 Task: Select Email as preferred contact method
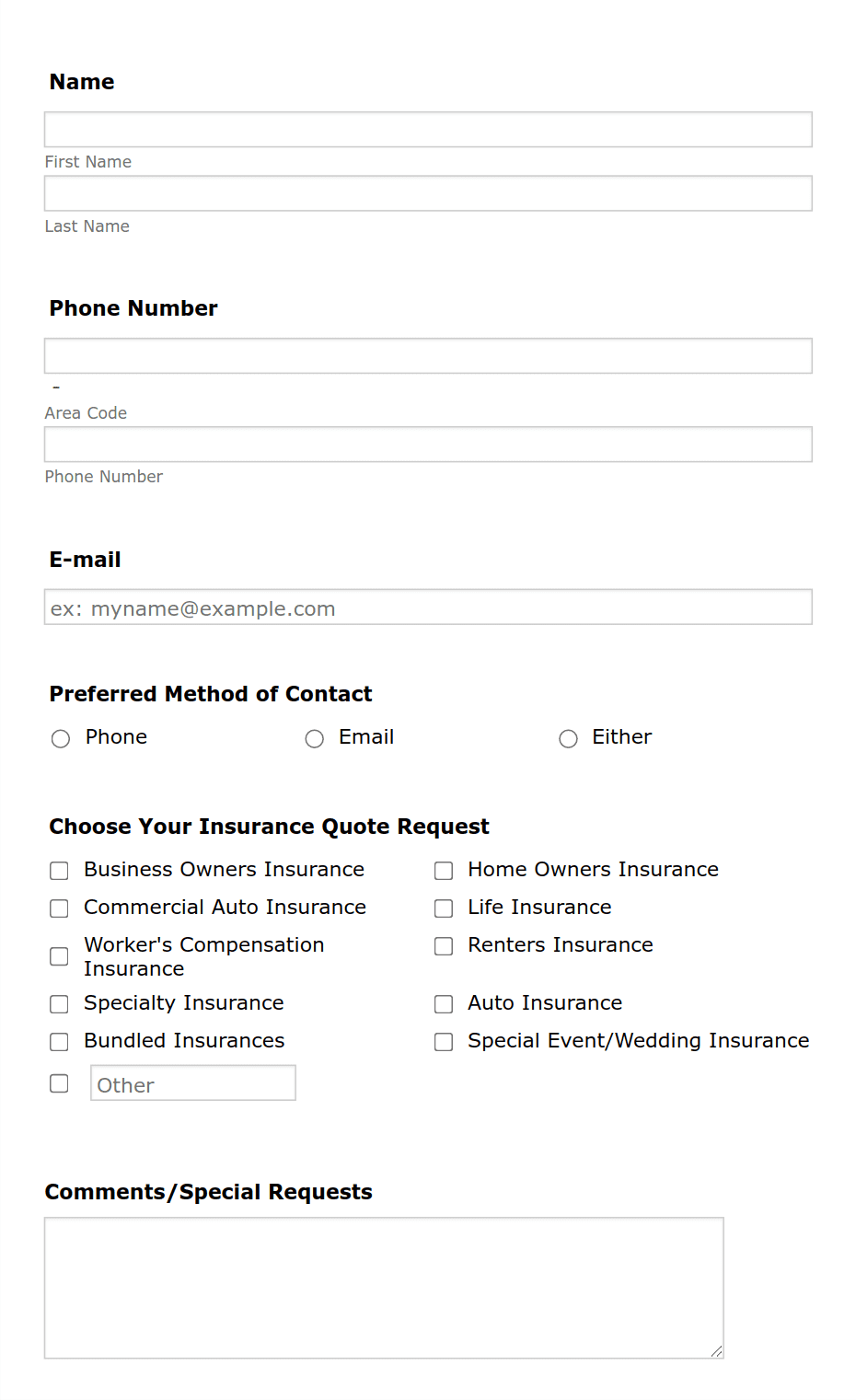[314, 738]
